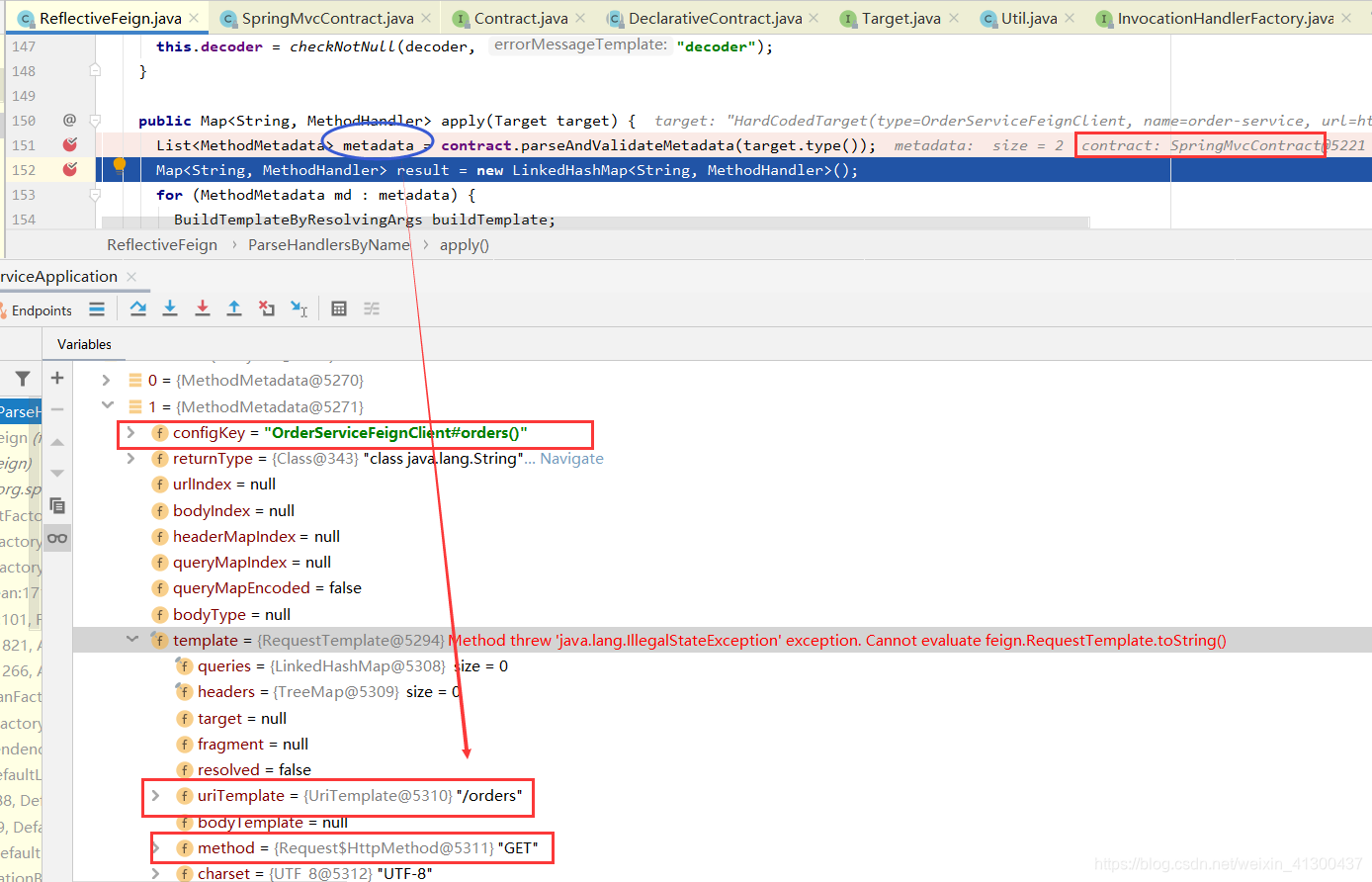
Task: Close the Contract.java tab
Action: (580, 18)
